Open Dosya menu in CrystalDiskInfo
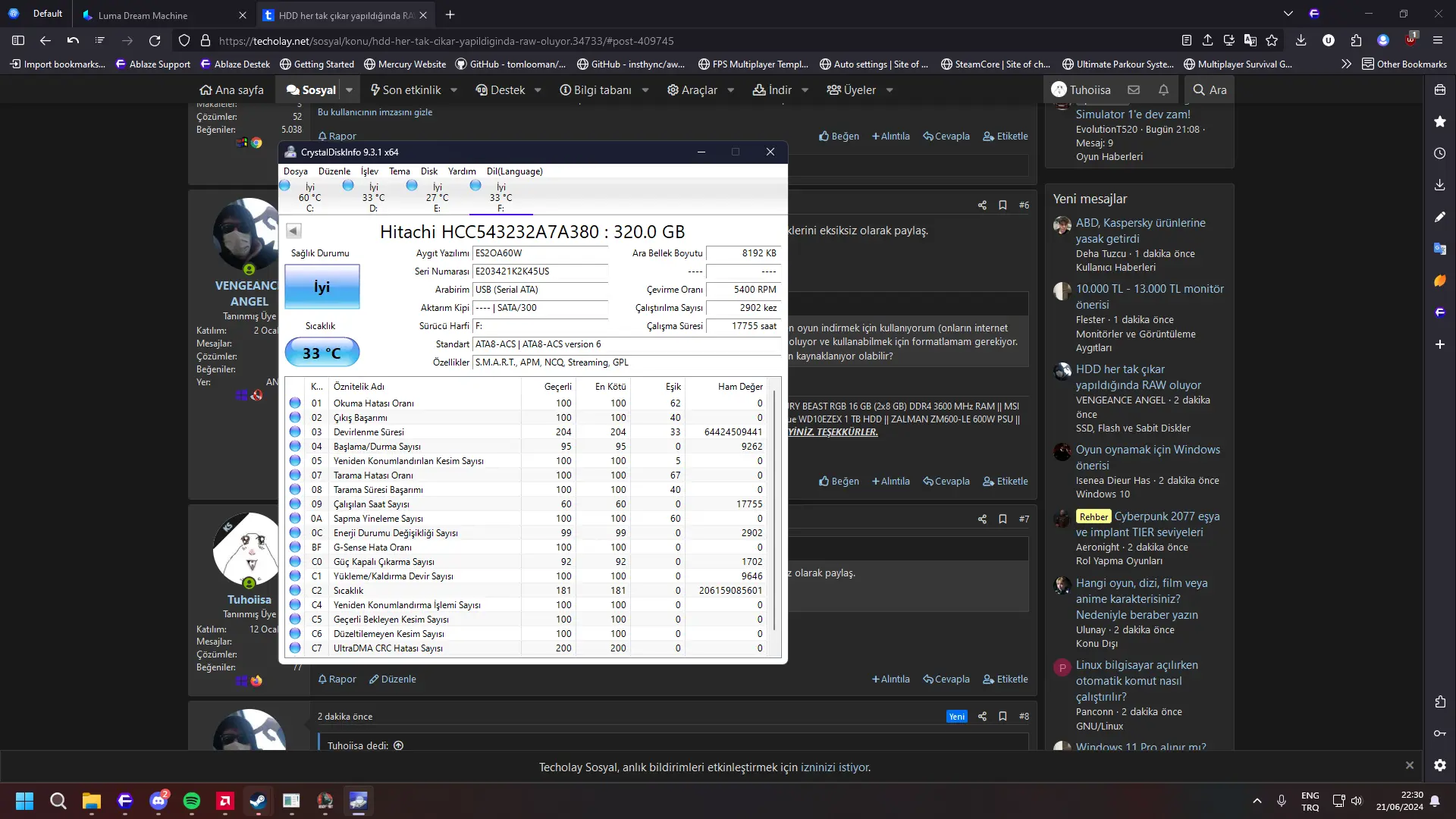Viewport: 1456px width, 819px height. pyautogui.click(x=296, y=171)
